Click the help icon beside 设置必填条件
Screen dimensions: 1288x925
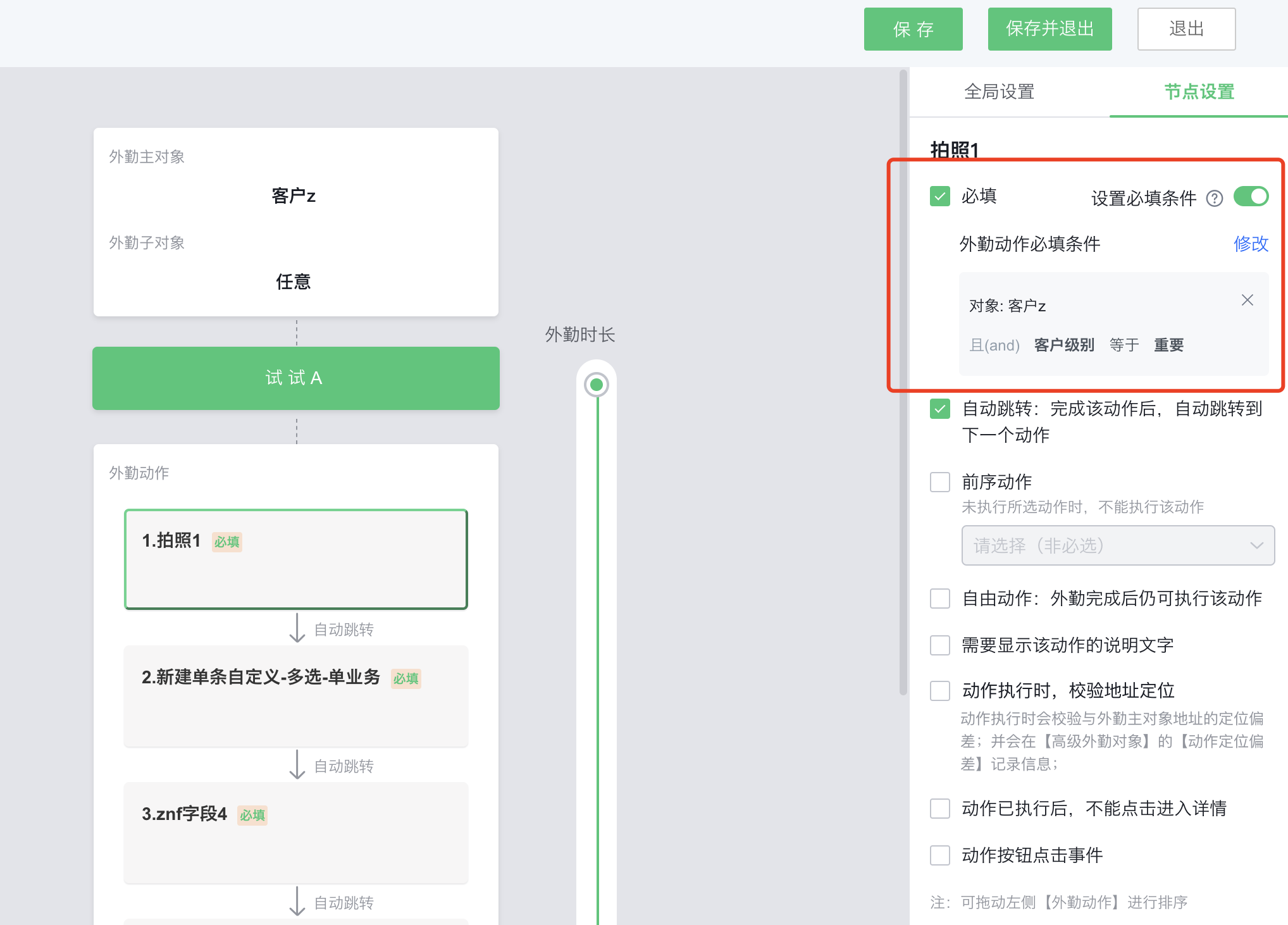(x=1215, y=198)
